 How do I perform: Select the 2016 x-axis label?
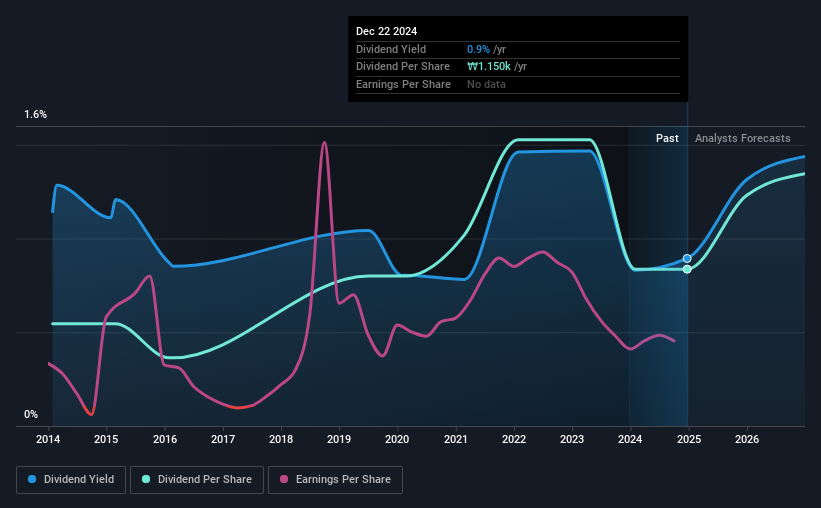[165, 439]
